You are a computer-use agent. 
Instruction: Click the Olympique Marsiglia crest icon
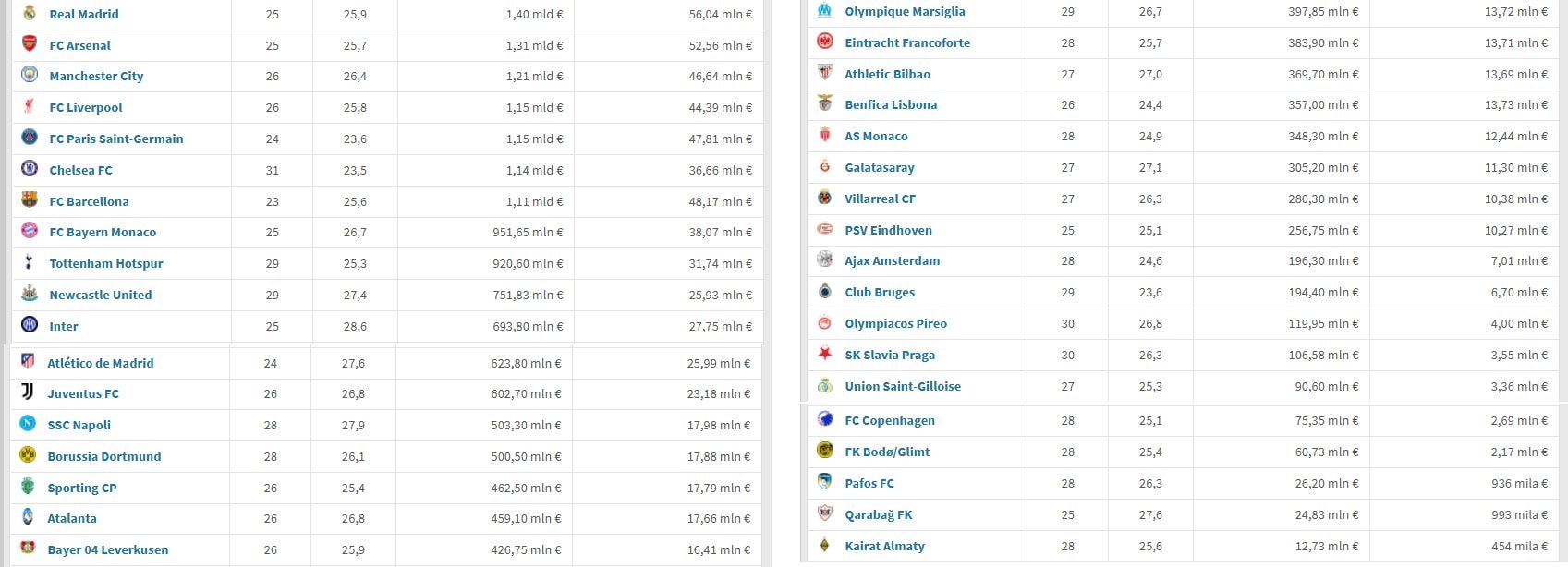pos(825,11)
